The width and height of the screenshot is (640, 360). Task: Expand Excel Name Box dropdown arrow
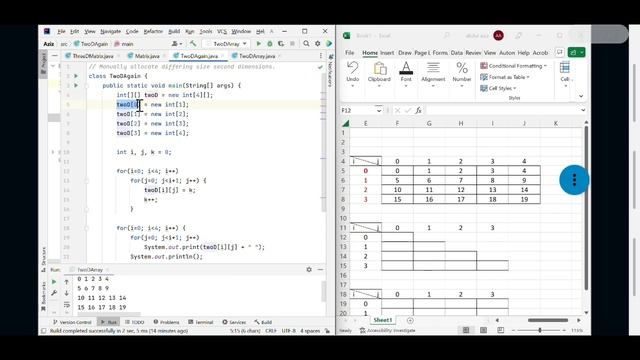click(x=379, y=111)
